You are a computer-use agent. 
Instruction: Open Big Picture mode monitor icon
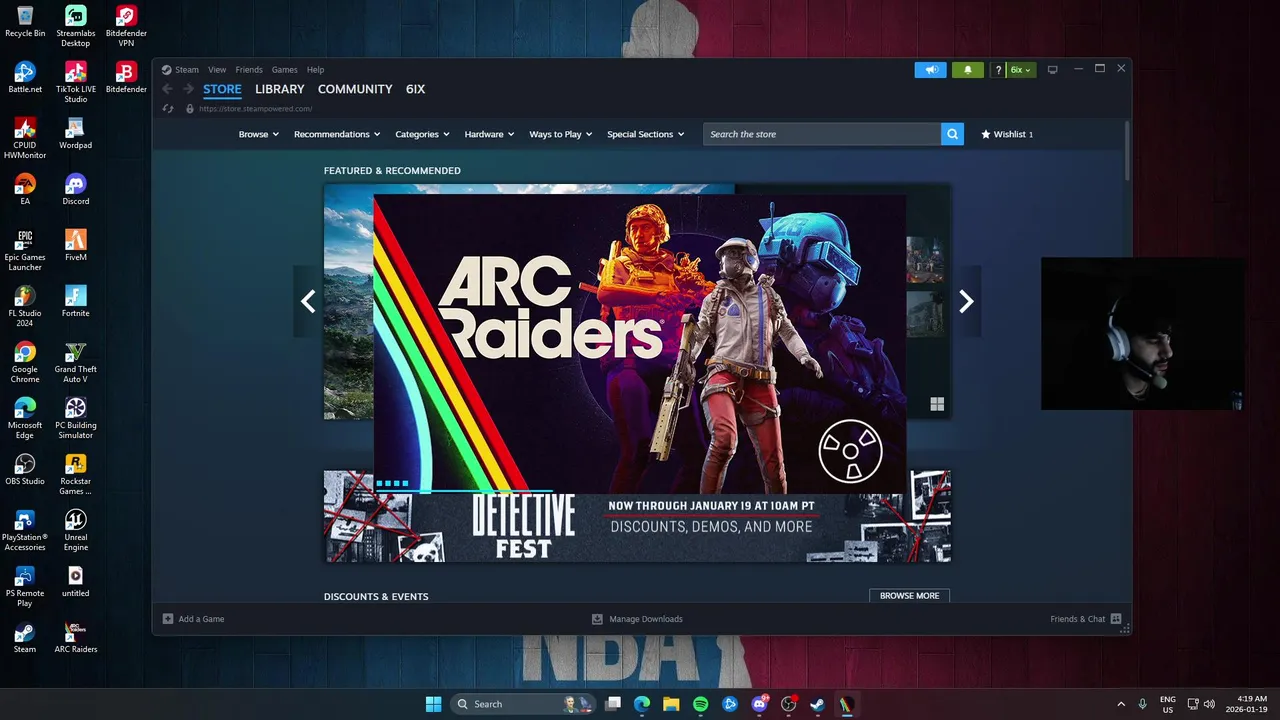click(x=1052, y=70)
